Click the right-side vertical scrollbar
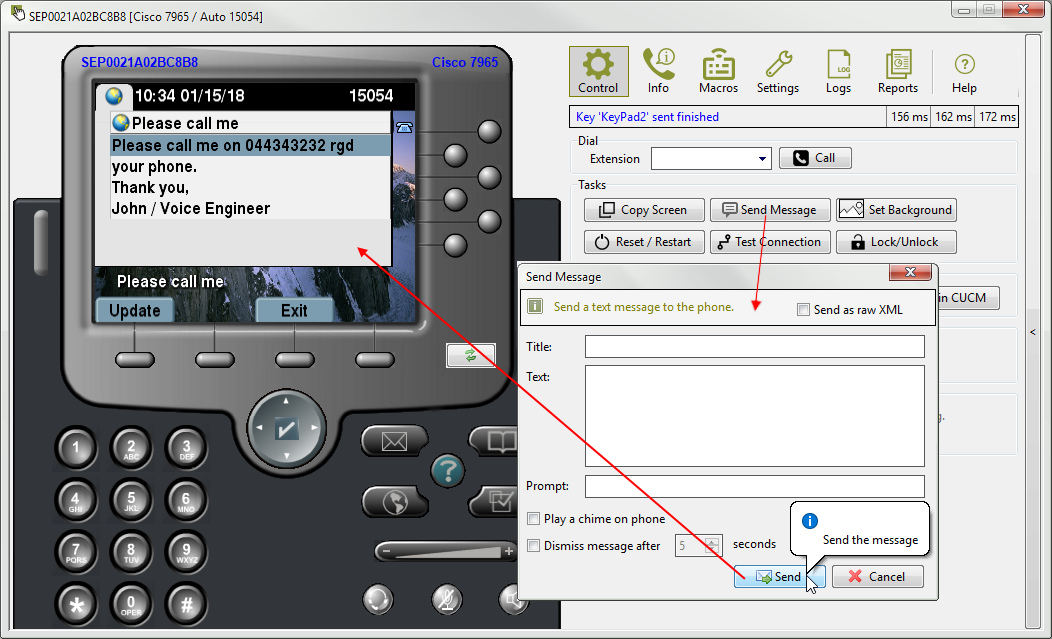 1033,332
